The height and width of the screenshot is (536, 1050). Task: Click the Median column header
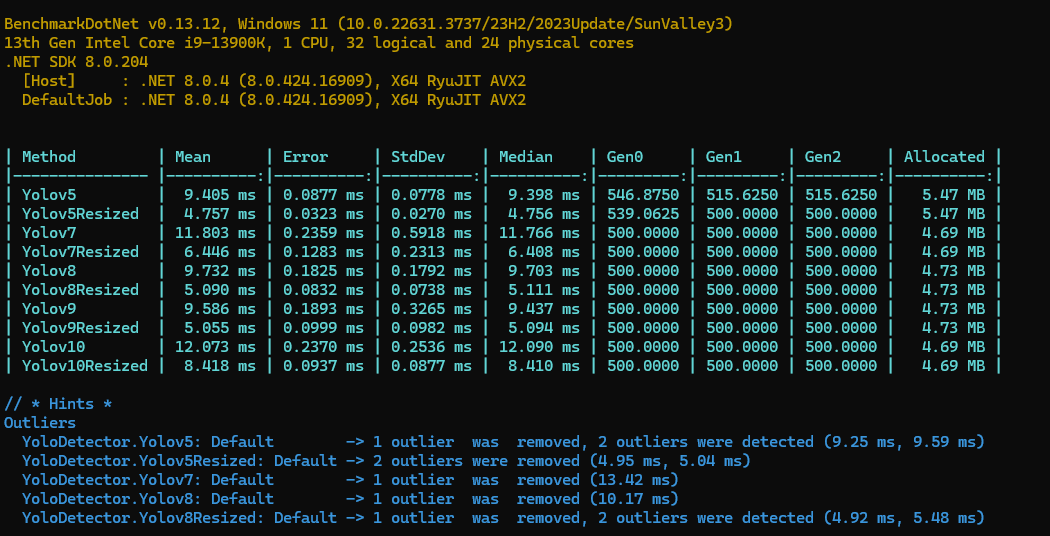pyautogui.click(x=526, y=157)
